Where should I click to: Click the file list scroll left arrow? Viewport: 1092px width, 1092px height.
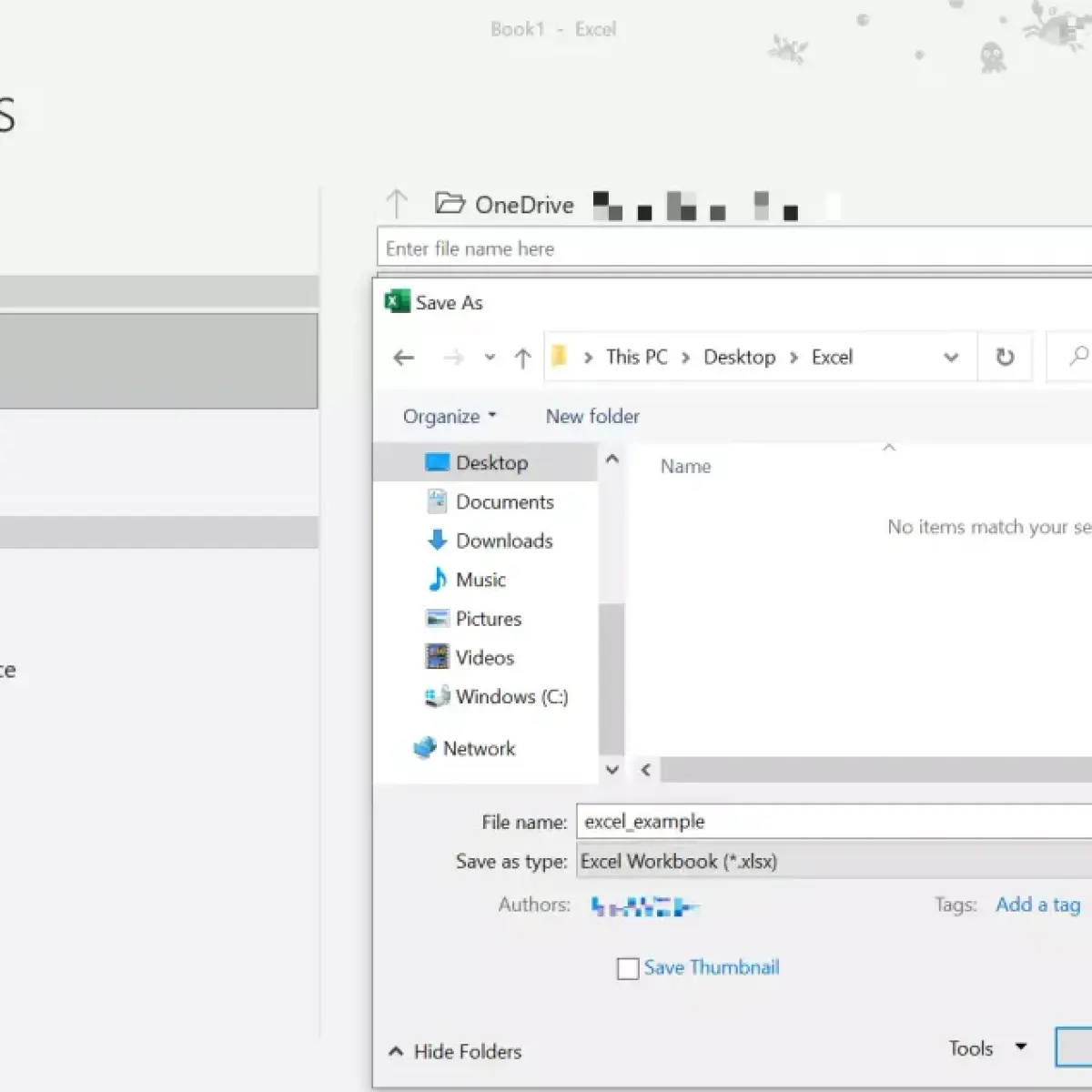coord(645,770)
